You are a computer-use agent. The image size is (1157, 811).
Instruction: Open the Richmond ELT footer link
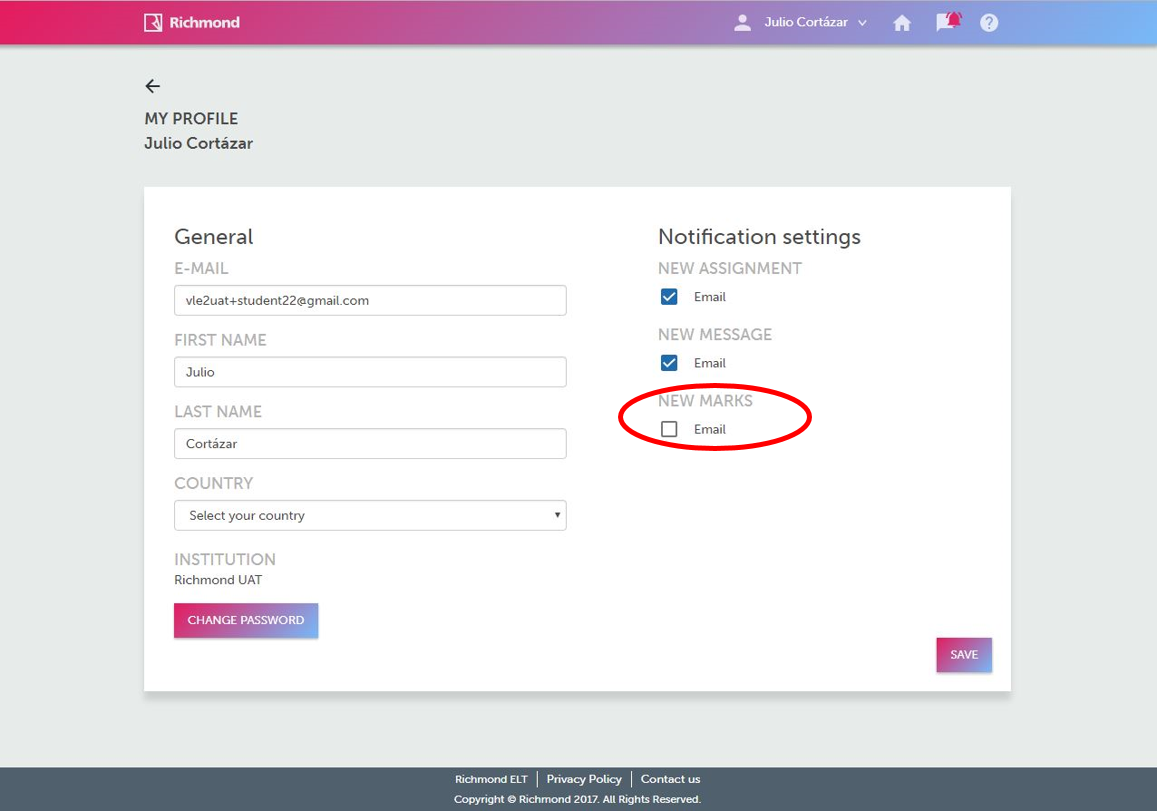(x=491, y=779)
